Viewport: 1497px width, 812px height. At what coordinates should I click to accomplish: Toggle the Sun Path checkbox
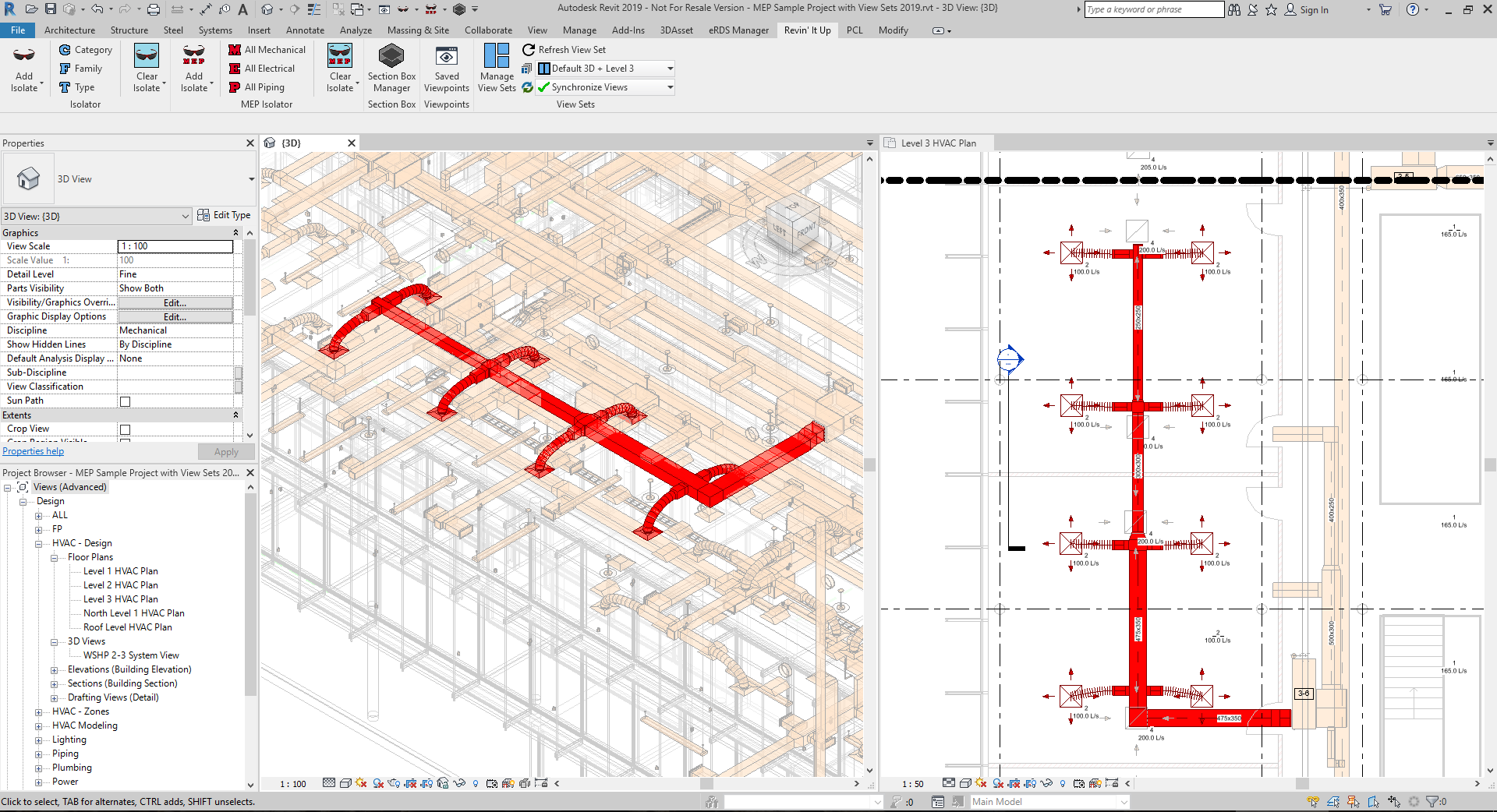pos(125,401)
